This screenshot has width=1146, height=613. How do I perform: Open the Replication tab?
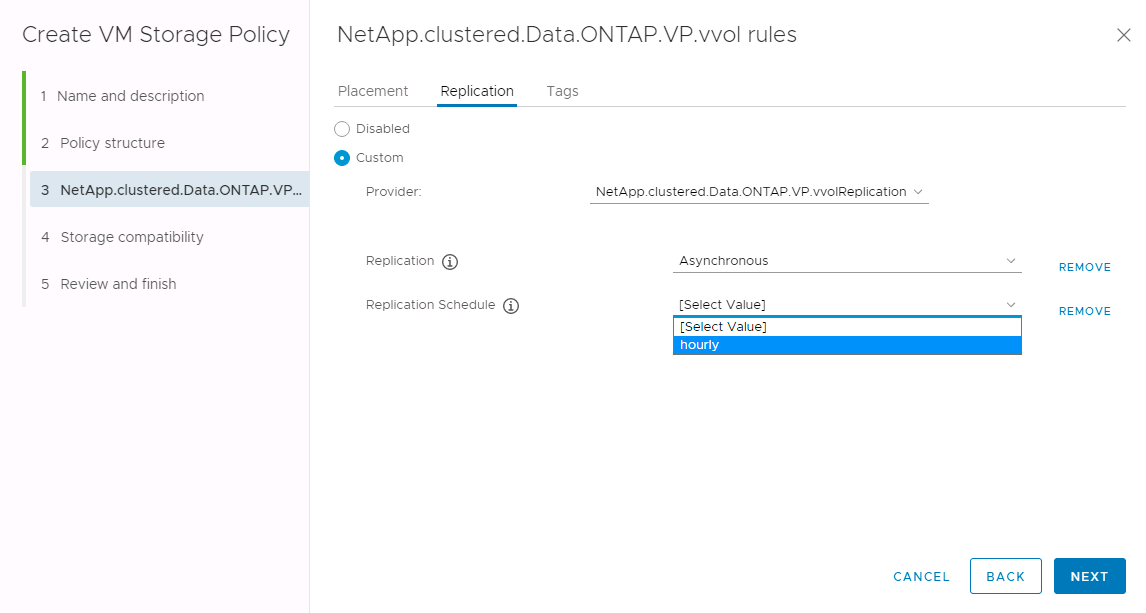pyautogui.click(x=477, y=91)
